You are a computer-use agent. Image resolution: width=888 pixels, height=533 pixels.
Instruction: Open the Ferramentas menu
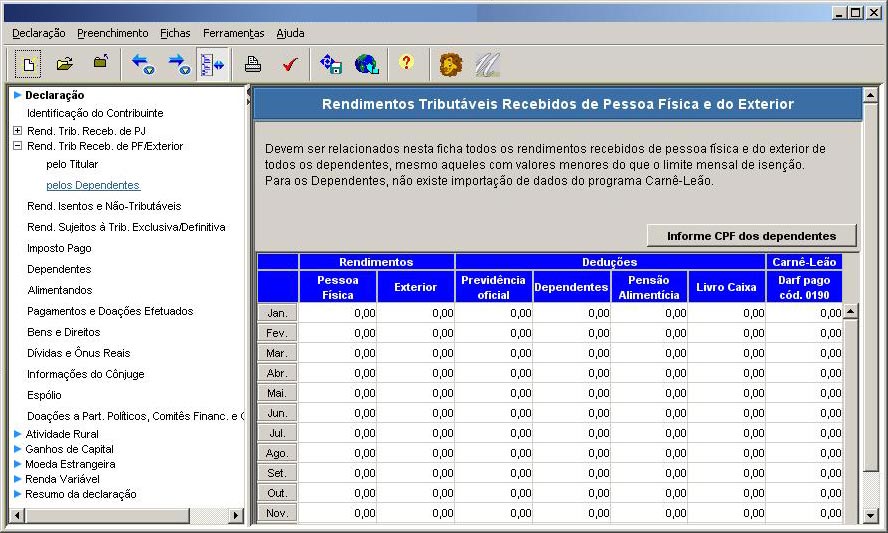tap(233, 33)
